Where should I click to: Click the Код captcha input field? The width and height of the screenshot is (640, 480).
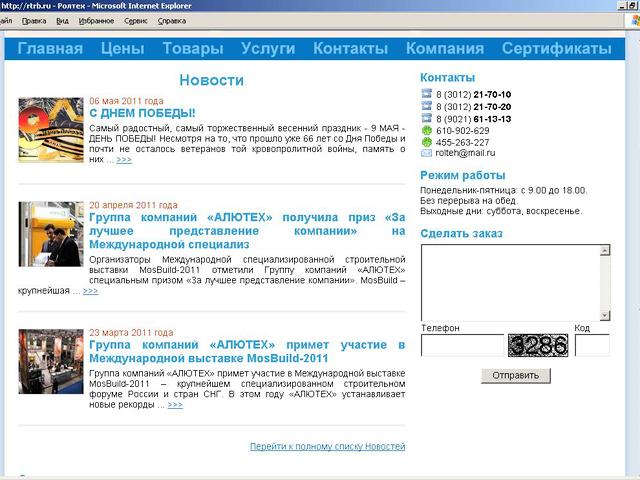point(592,345)
